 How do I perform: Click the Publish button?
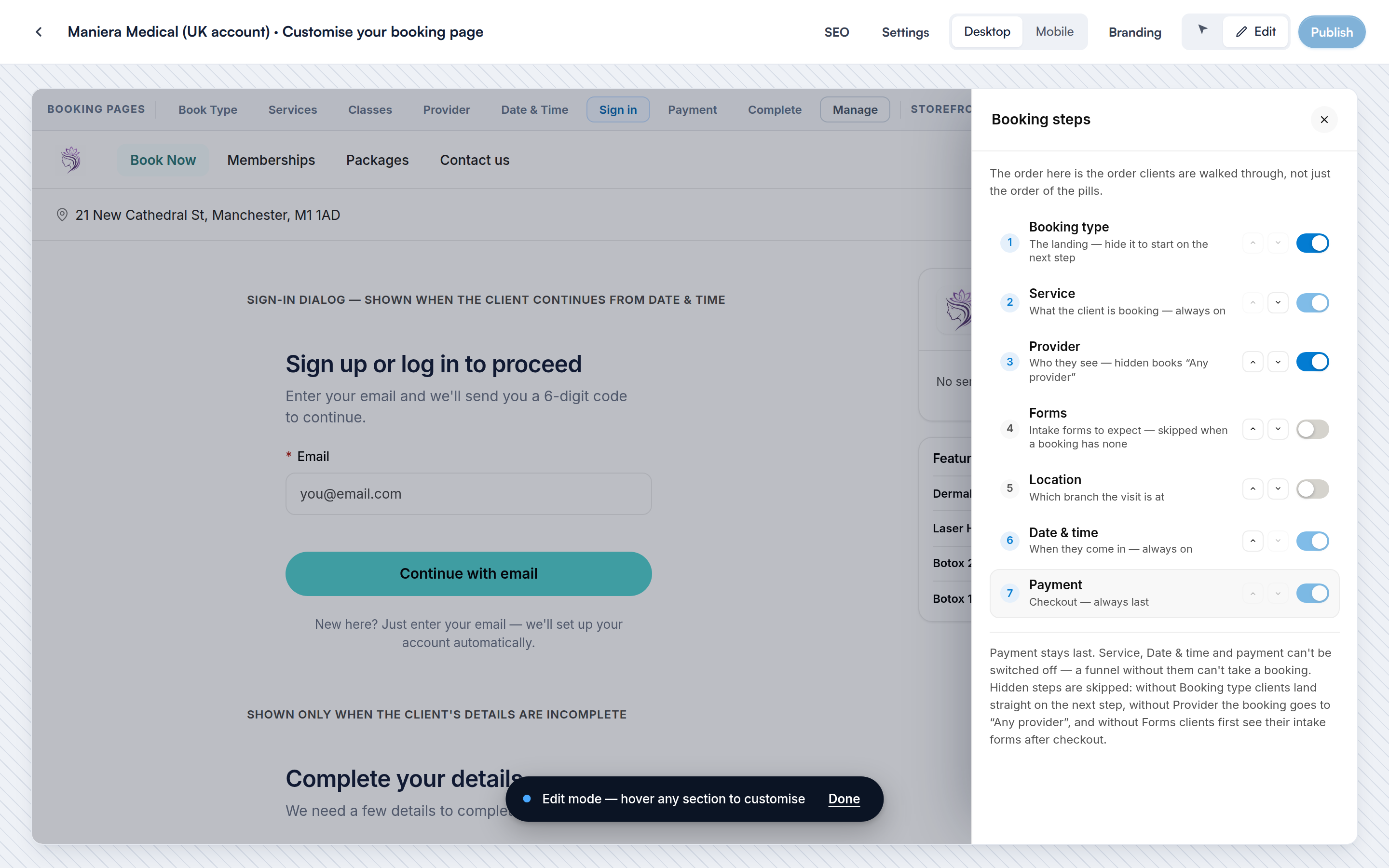pyautogui.click(x=1332, y=32)
